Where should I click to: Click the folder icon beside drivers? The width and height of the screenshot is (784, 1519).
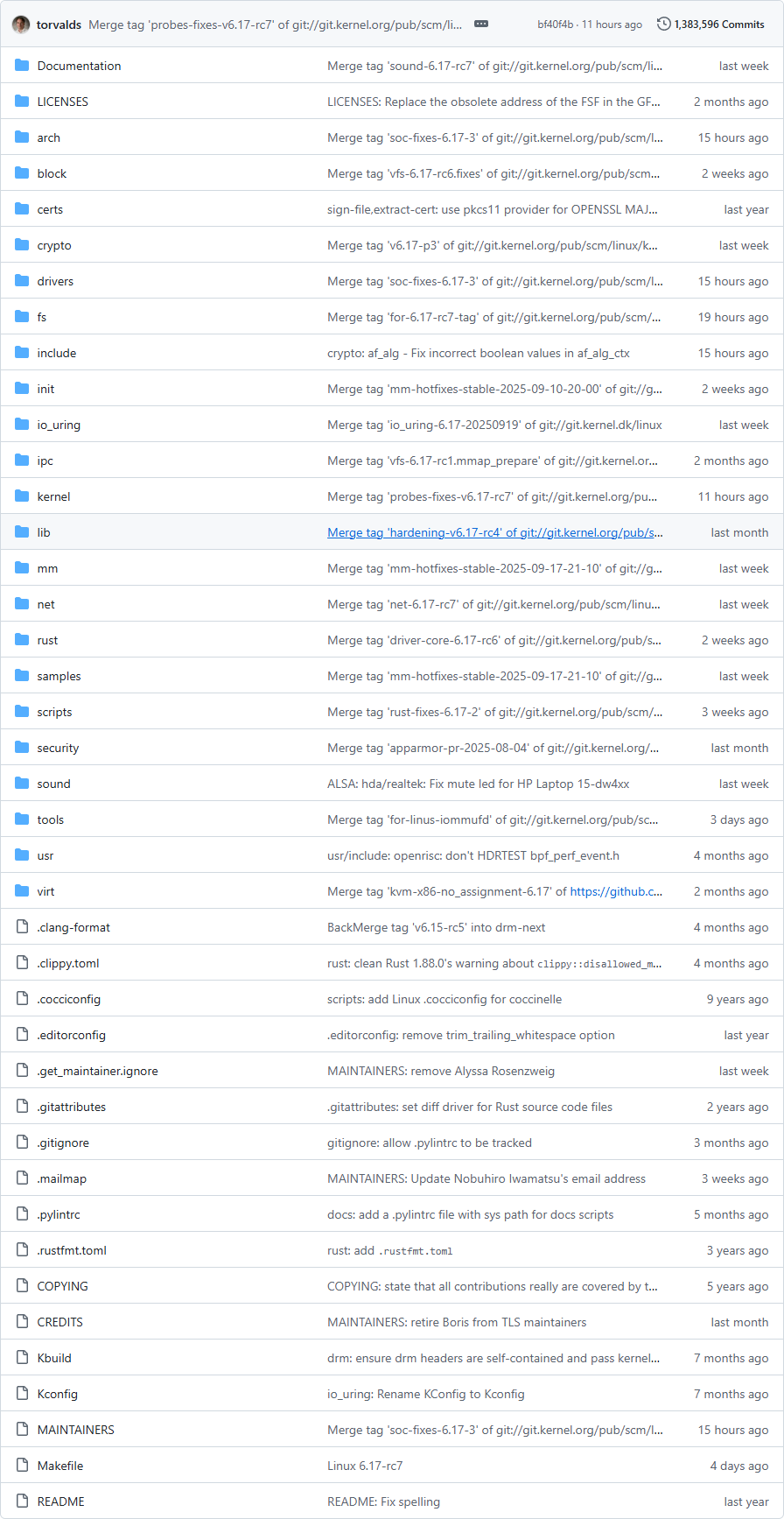pos(22,281)
